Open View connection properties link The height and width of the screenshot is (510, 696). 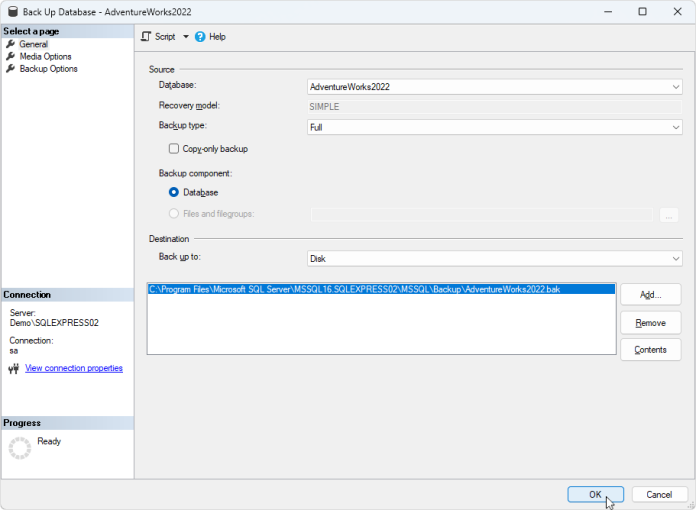coord(74,368)
